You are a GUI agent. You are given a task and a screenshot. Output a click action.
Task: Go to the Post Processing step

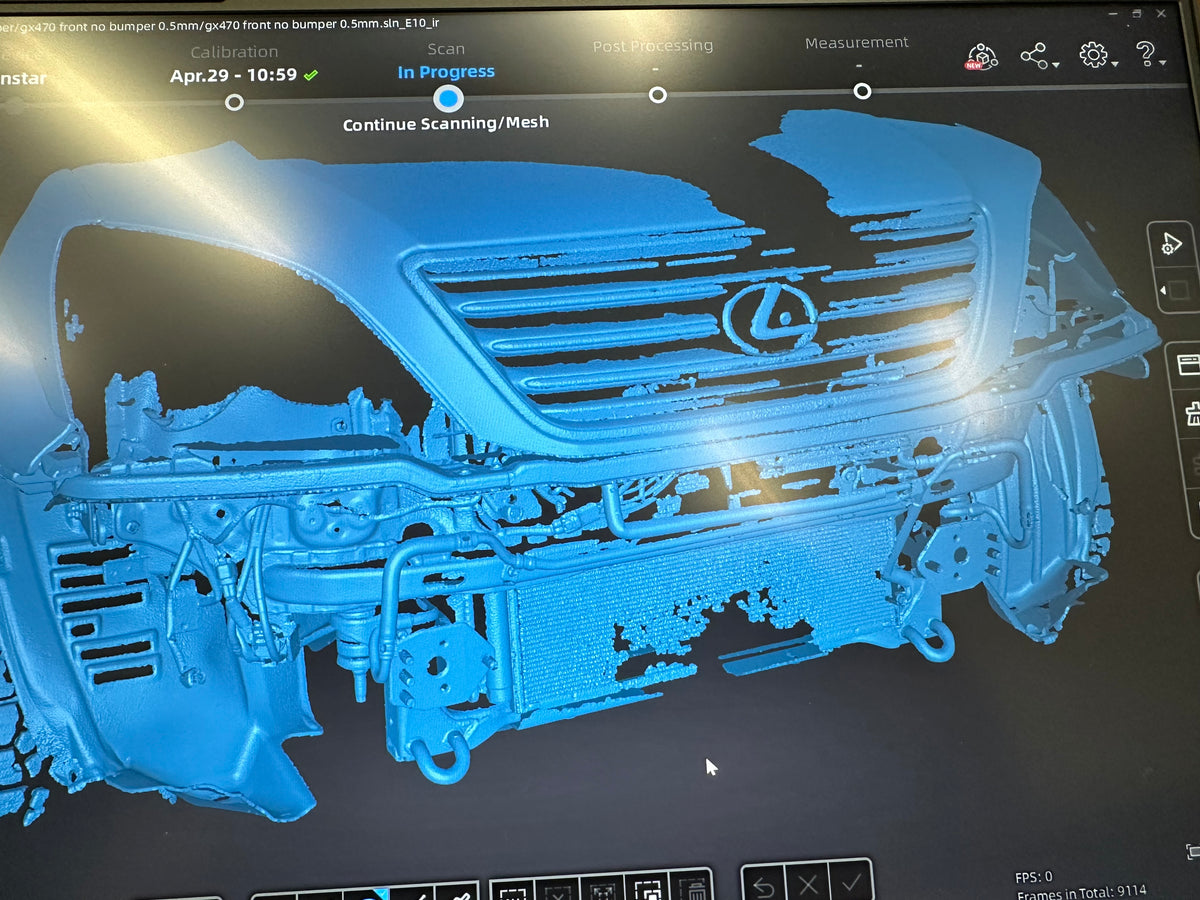653,46
